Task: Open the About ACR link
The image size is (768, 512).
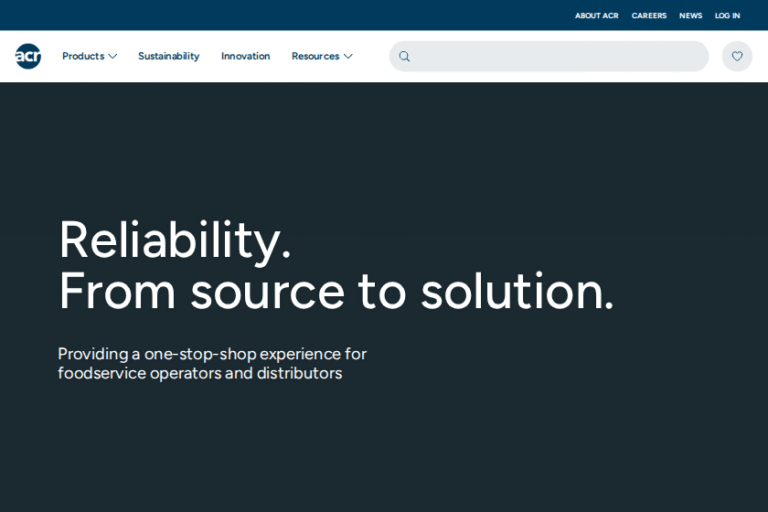Action: [596, 15]
